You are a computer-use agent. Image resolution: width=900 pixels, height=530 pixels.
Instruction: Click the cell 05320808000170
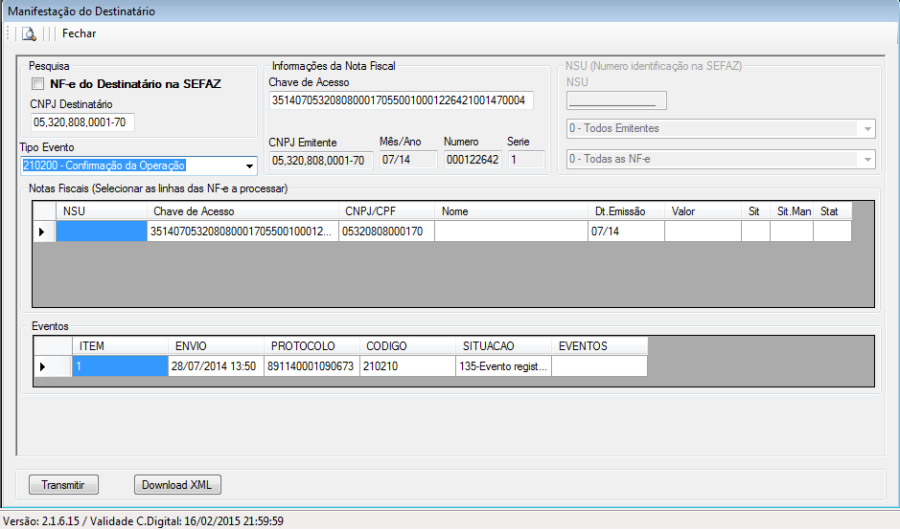point(387,232)
